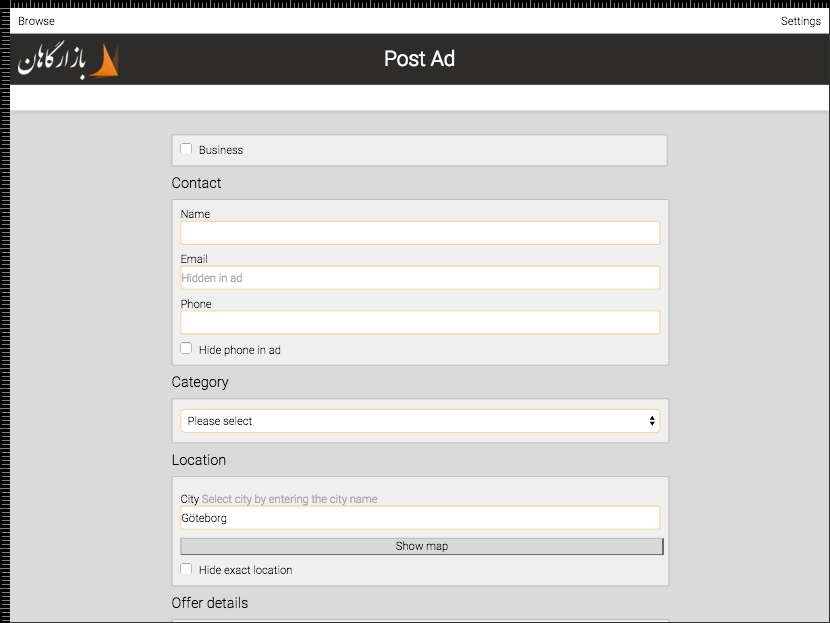Click the Category select arrow icon

coord(652,421)
